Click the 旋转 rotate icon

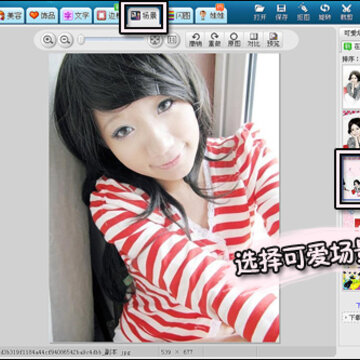point(325,12)
